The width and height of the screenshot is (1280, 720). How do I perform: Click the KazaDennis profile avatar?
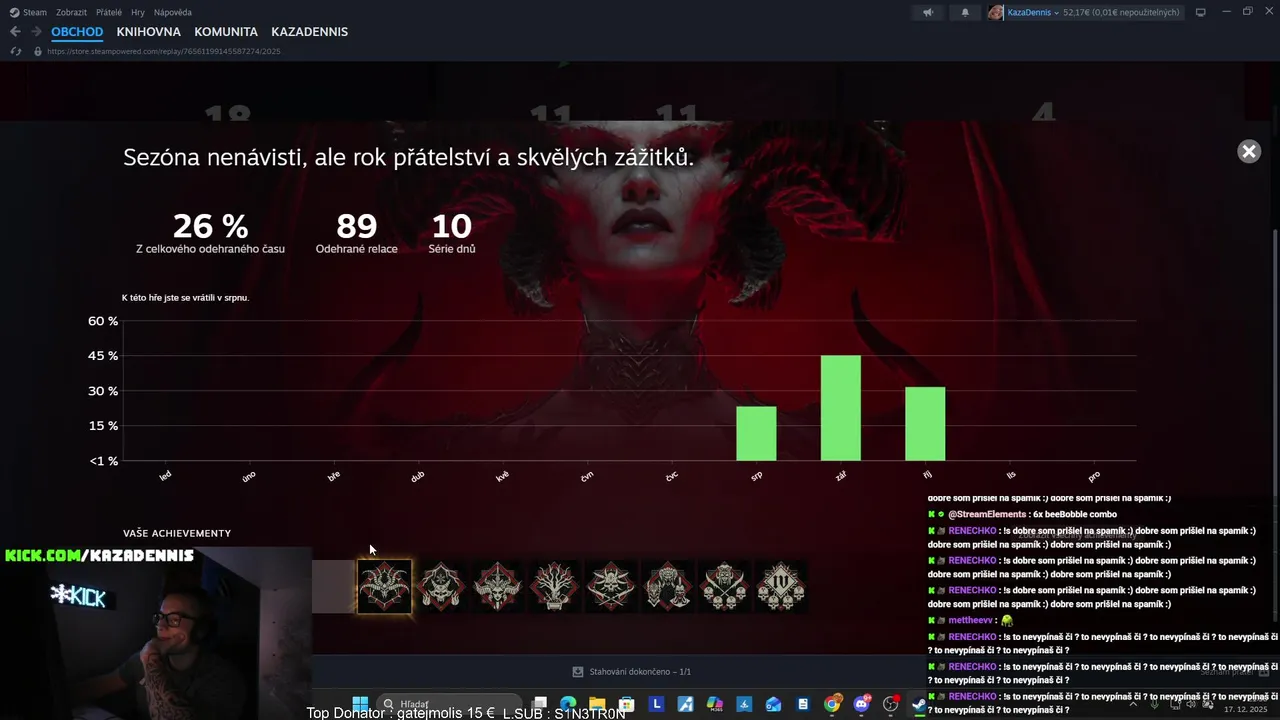pyautogui.click(x=996, y=12)
